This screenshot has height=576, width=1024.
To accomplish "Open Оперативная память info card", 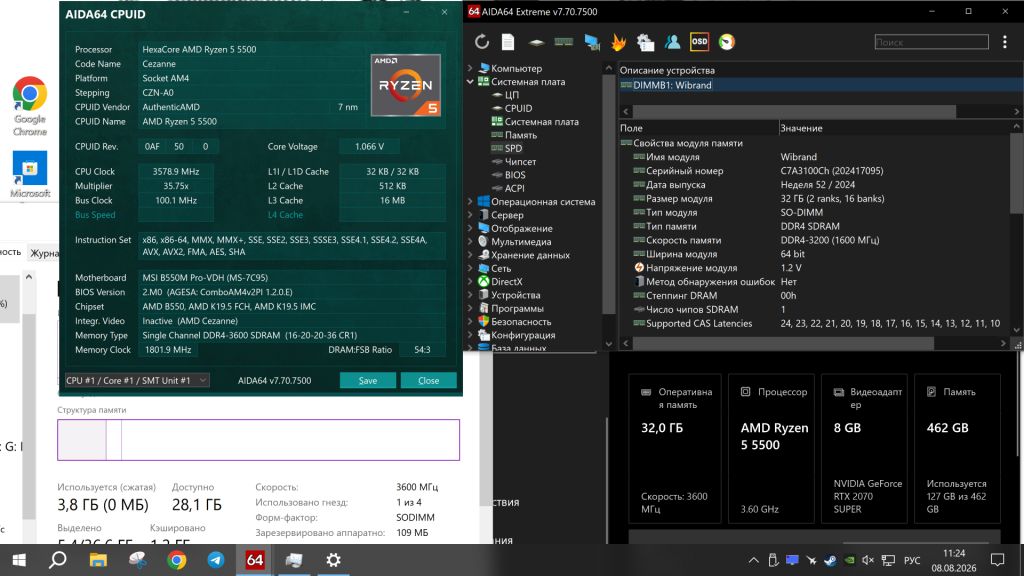I will (675, 449).
